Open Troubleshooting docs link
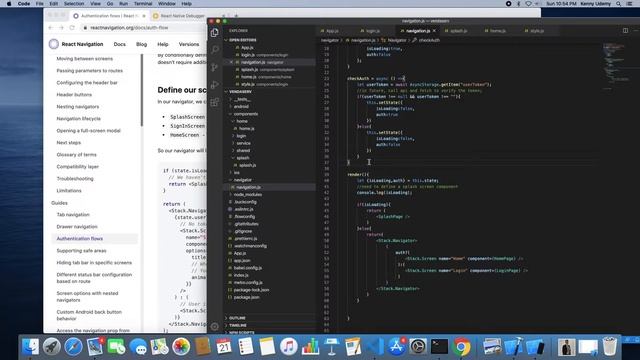 75,179
